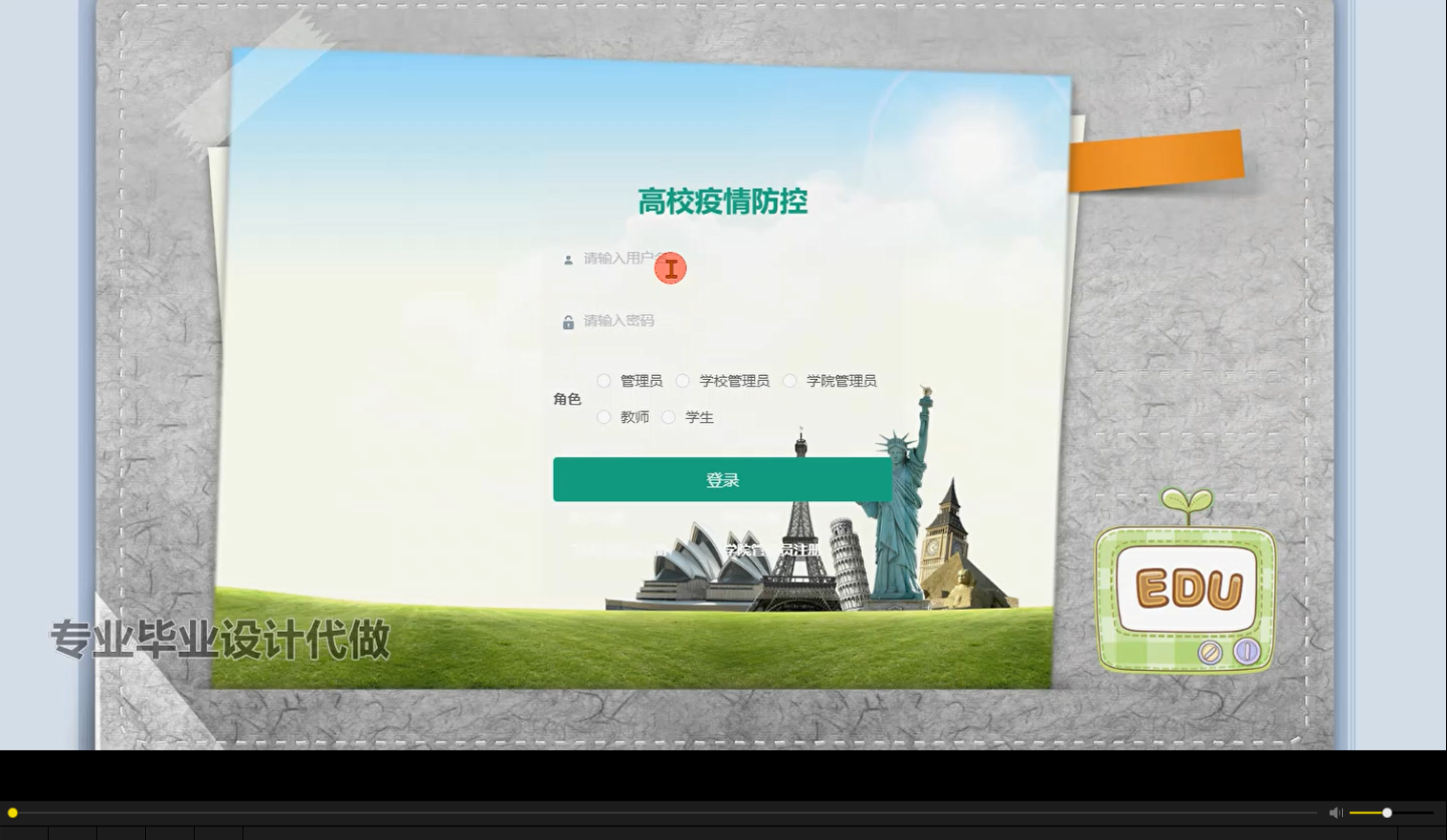
Task: Click the person icon in the username field
Action: point(568,259)
